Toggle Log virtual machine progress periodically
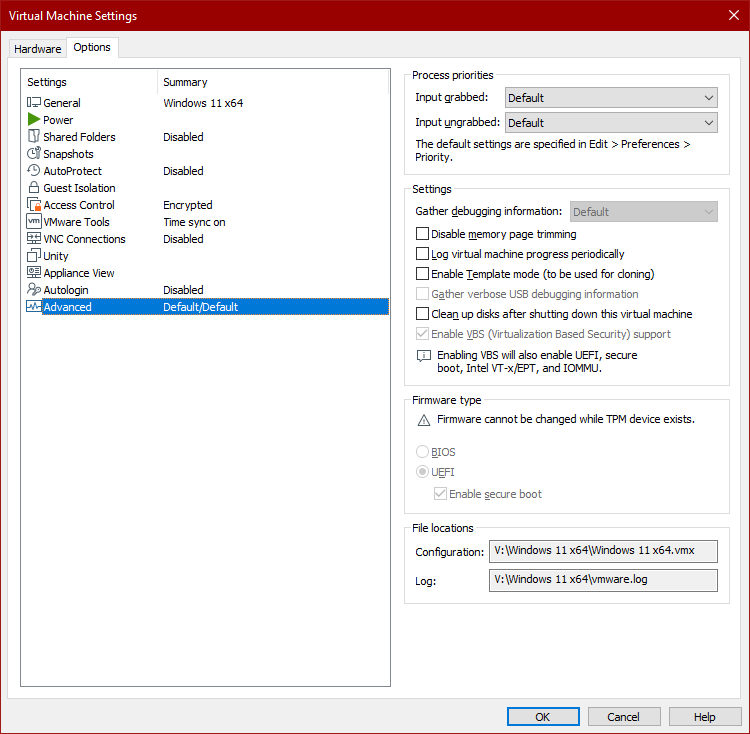 click(x=422, y=254)
